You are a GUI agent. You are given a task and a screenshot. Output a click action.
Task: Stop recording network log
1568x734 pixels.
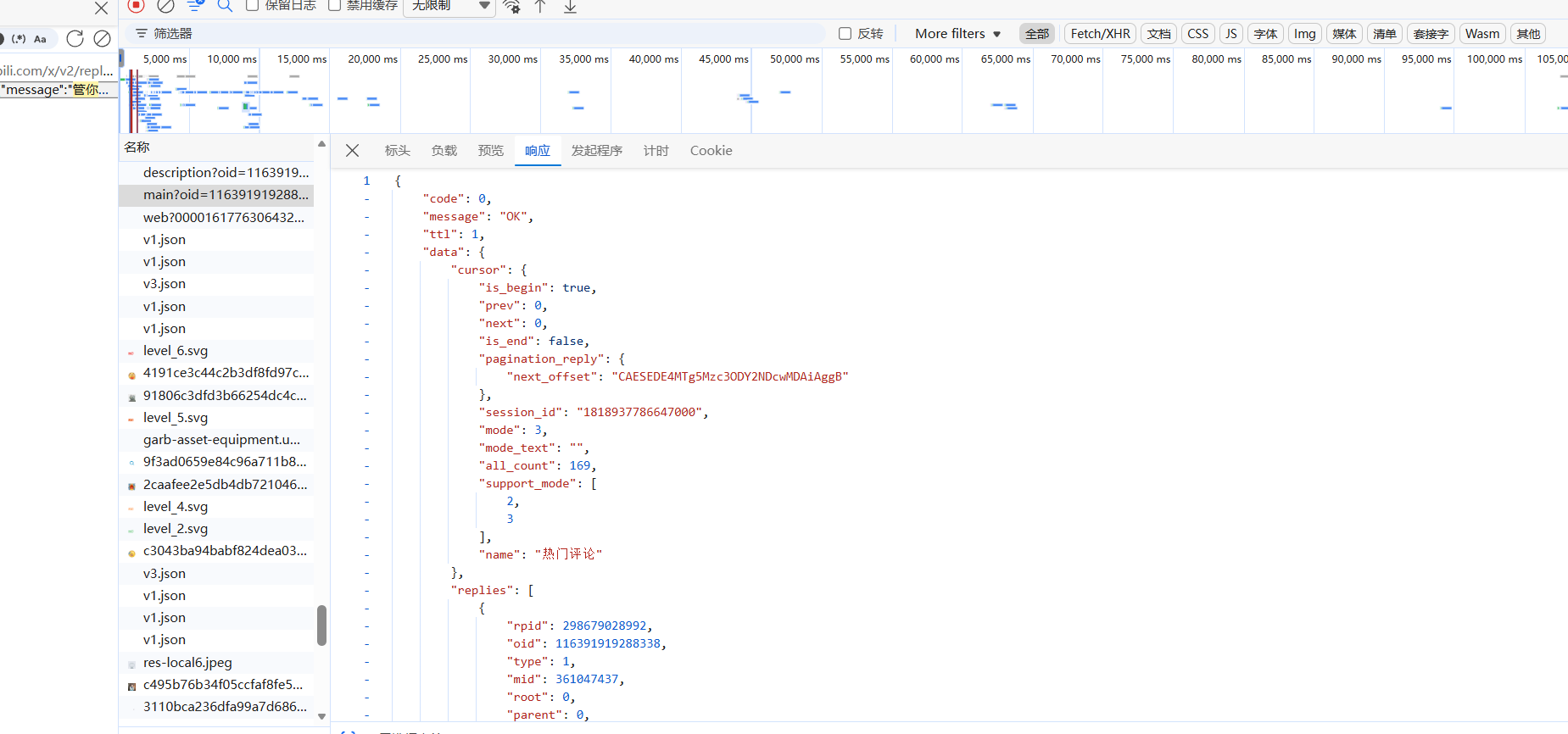136,5
